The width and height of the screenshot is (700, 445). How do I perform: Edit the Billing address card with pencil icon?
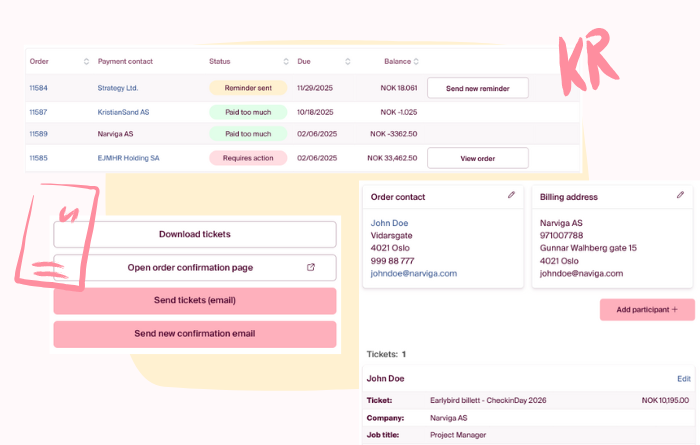point(680,195)
